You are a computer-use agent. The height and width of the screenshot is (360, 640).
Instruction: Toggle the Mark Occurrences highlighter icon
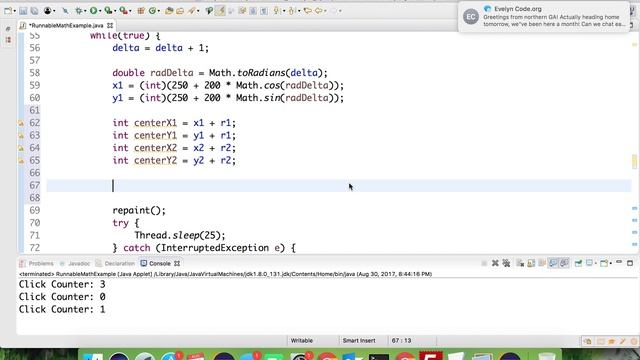pos(220,11)
